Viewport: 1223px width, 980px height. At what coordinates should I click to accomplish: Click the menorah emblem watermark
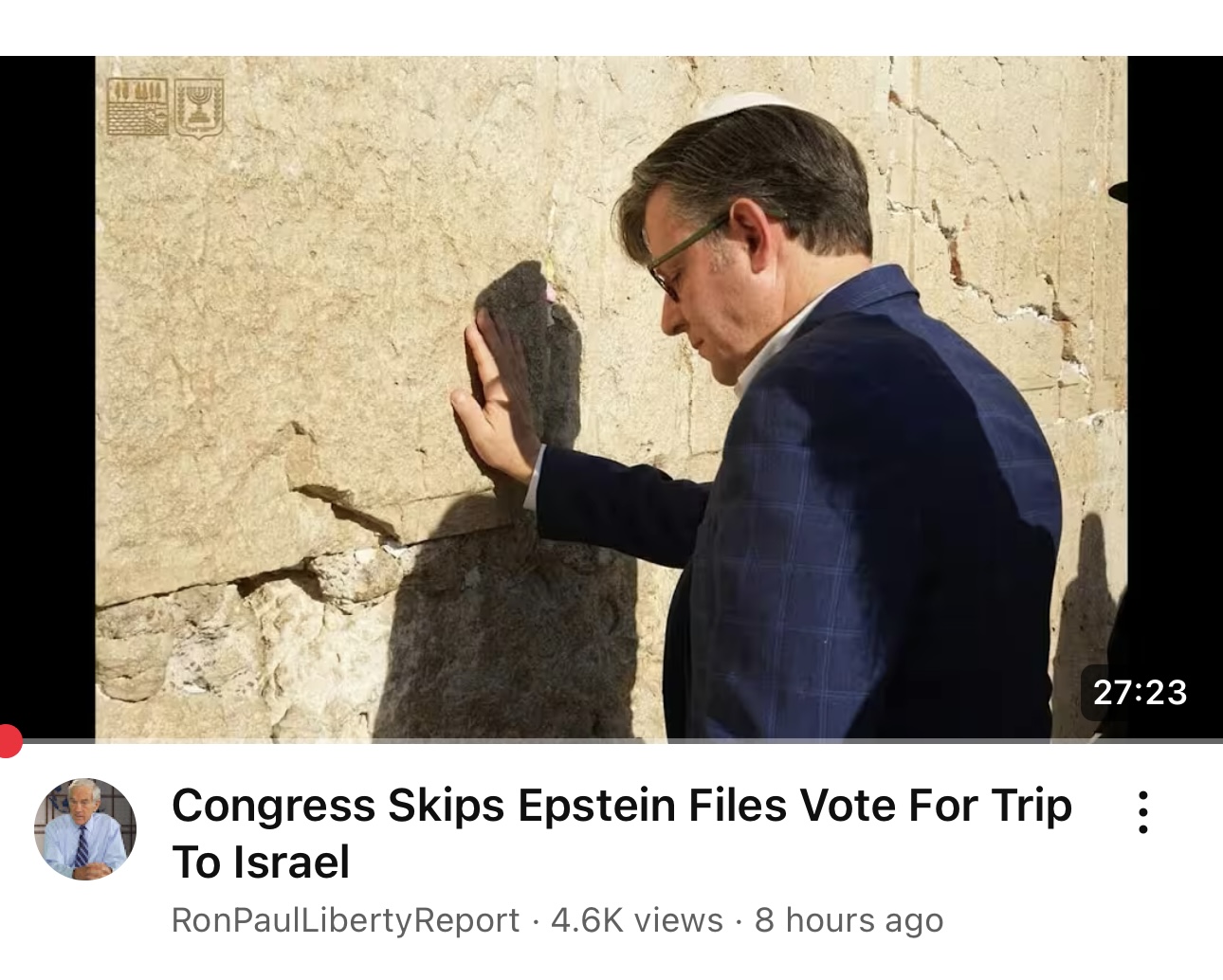coord(198,107)
